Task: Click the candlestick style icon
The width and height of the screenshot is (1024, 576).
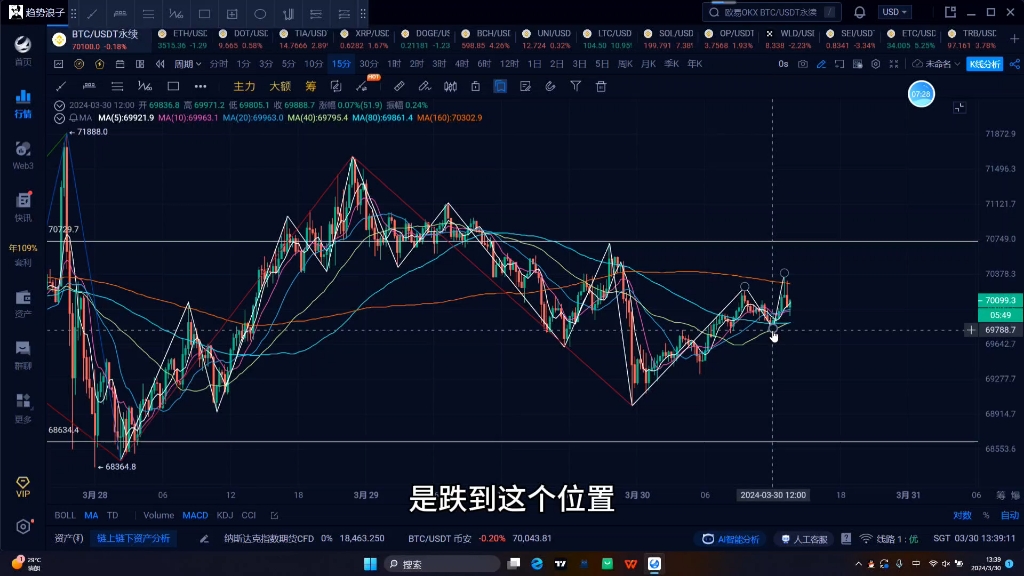Action: click(450, 86)
